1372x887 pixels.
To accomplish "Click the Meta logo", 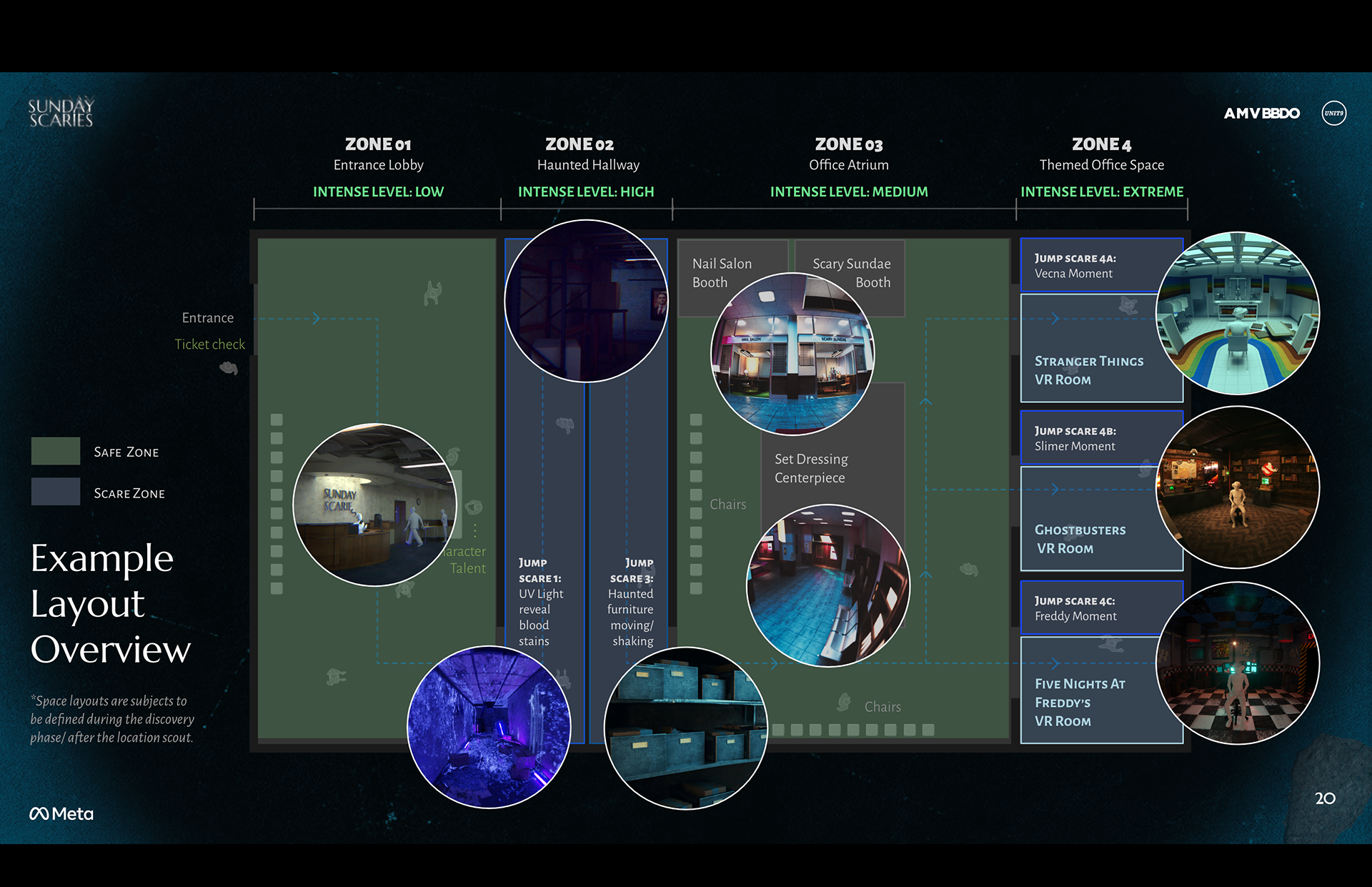I will [x=61, y=813].
